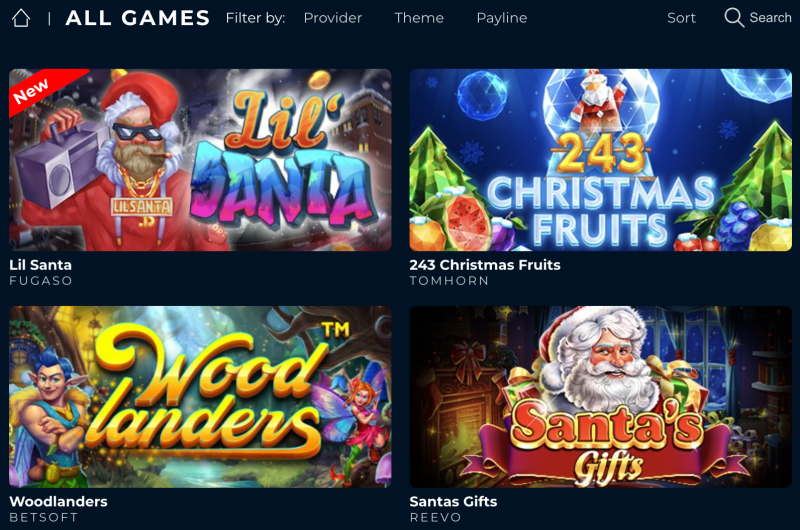Select the BETSOFT provider label
The height and width of the screenshot is (530, 800).
coord(43,517)
